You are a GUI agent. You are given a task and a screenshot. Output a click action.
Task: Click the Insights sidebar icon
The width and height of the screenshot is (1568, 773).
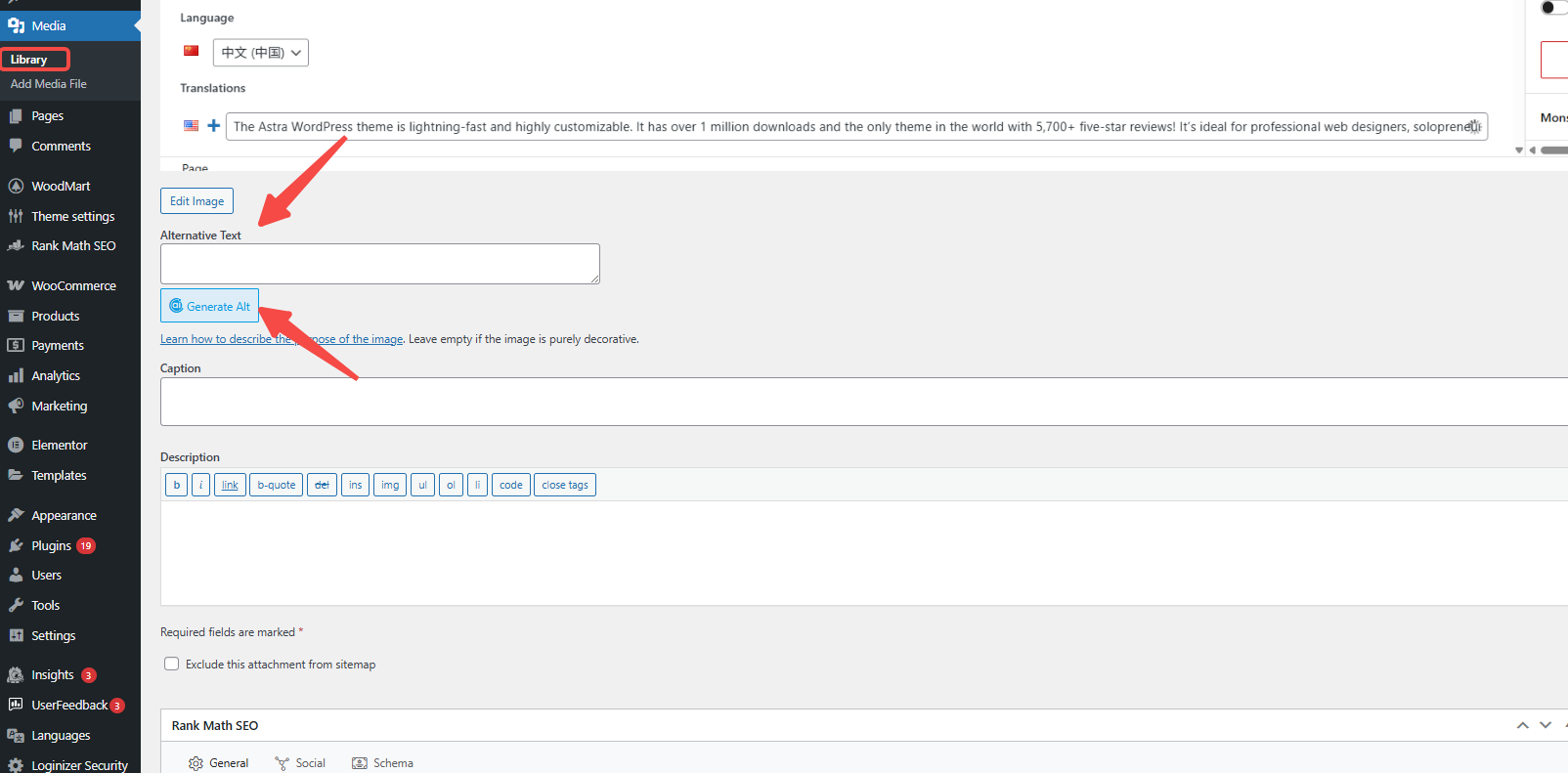pyautogui.click(x=16, y=674)
